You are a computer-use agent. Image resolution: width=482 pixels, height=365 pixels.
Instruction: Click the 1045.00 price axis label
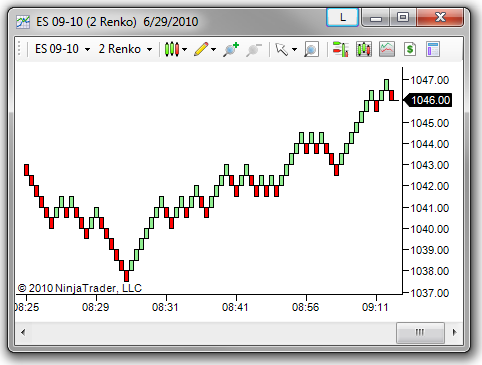click(x=430, y=123)
